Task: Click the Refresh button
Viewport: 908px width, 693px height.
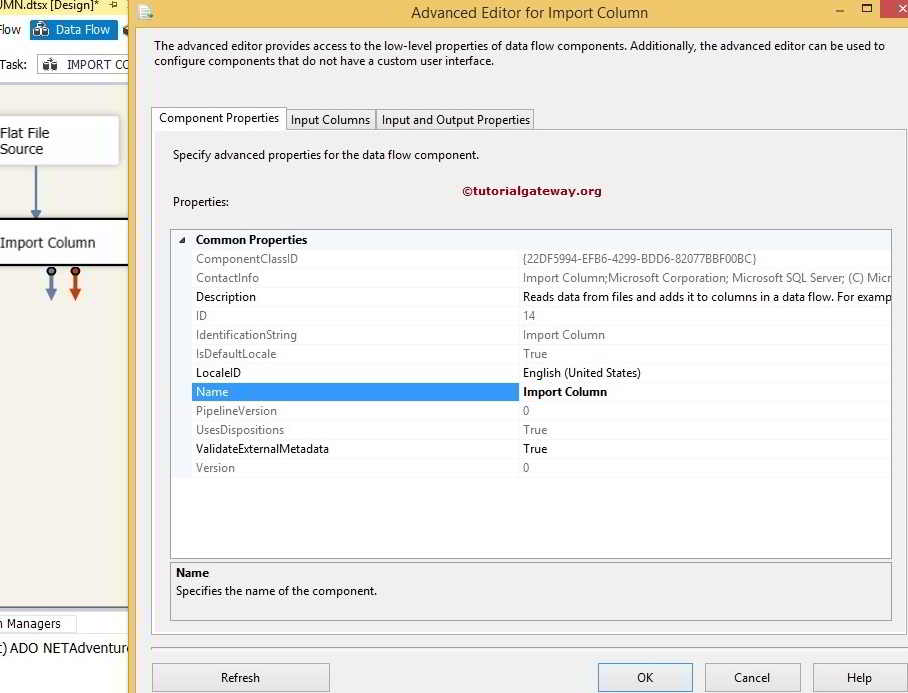Action: [x=239, y=677]
